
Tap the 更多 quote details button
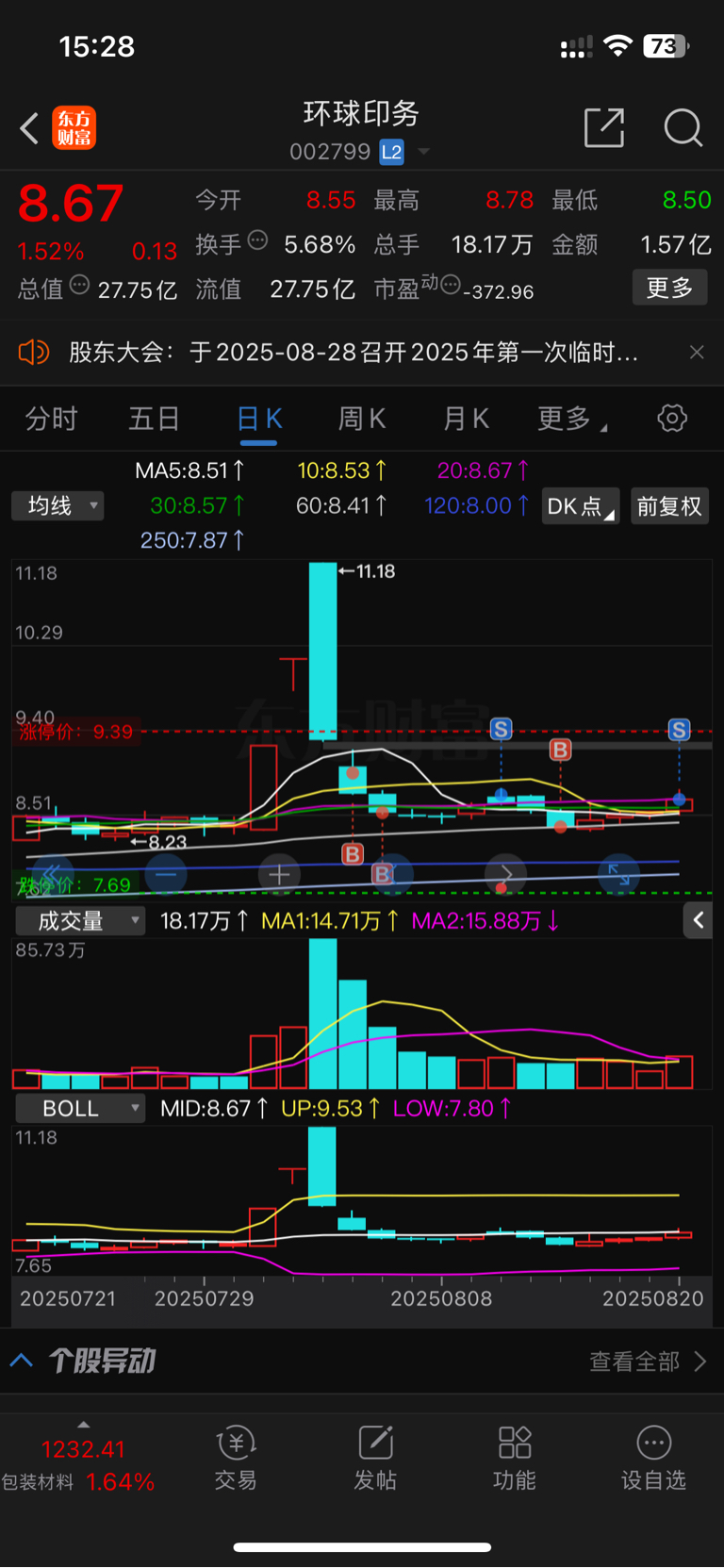pos(669,288)
